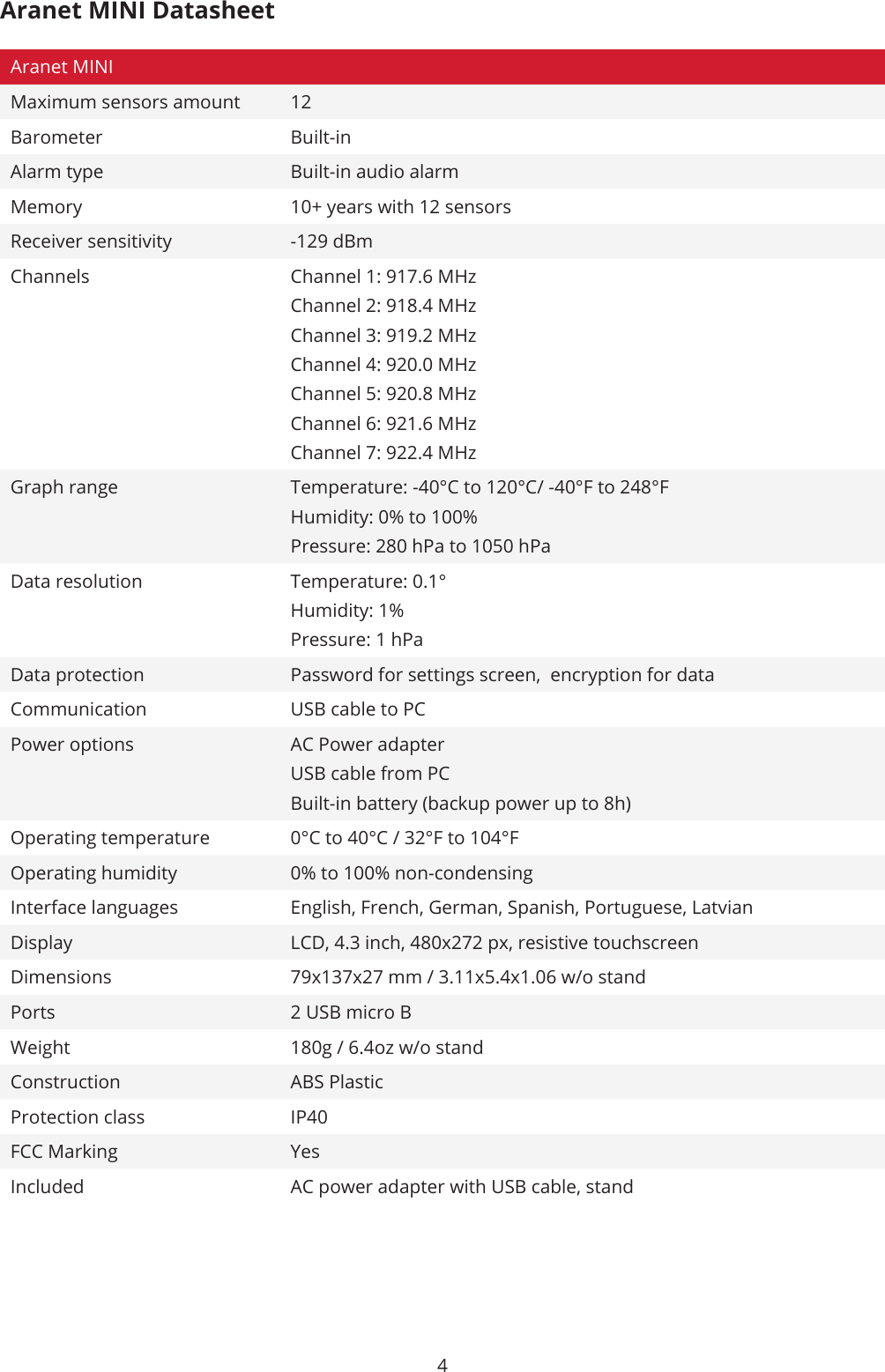Click the "IP40" protection class value
Screen dimensions: 885x1372
(309, 1117)
